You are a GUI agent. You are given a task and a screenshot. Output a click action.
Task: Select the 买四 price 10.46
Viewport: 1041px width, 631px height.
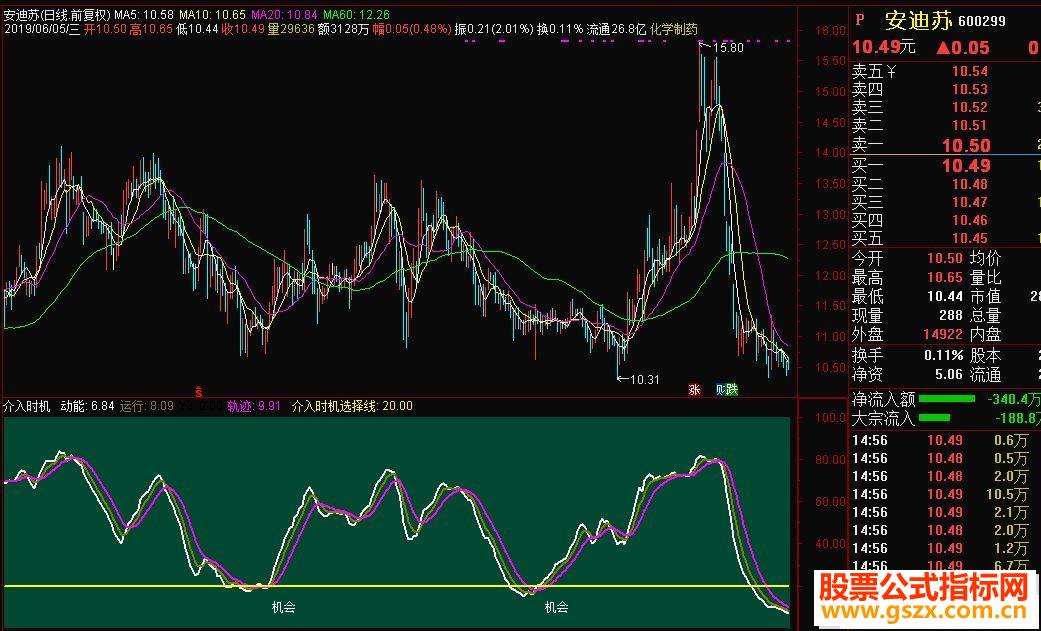click(970, 220)
